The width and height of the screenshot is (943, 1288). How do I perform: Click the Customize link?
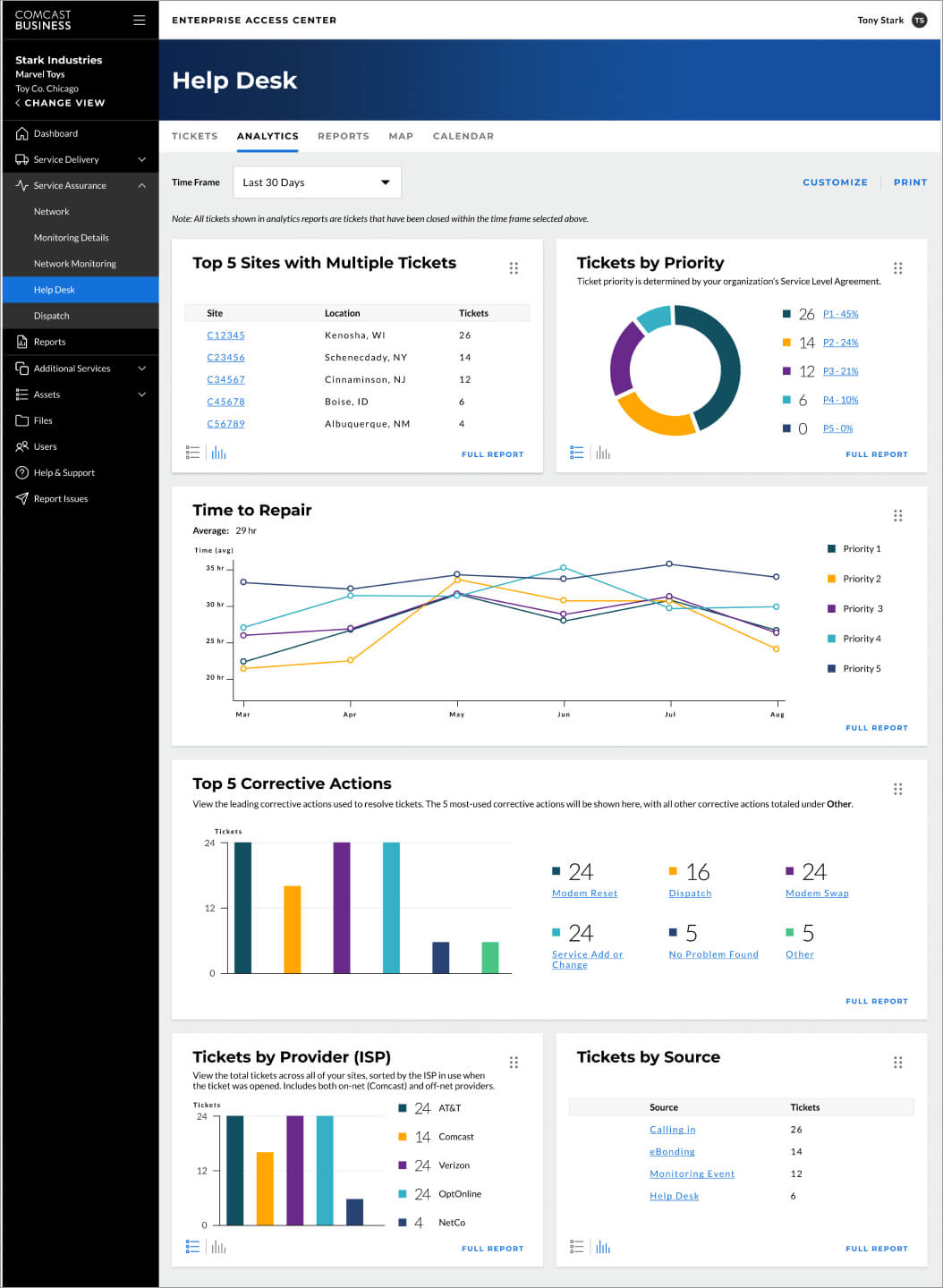[x=834, y=182]
